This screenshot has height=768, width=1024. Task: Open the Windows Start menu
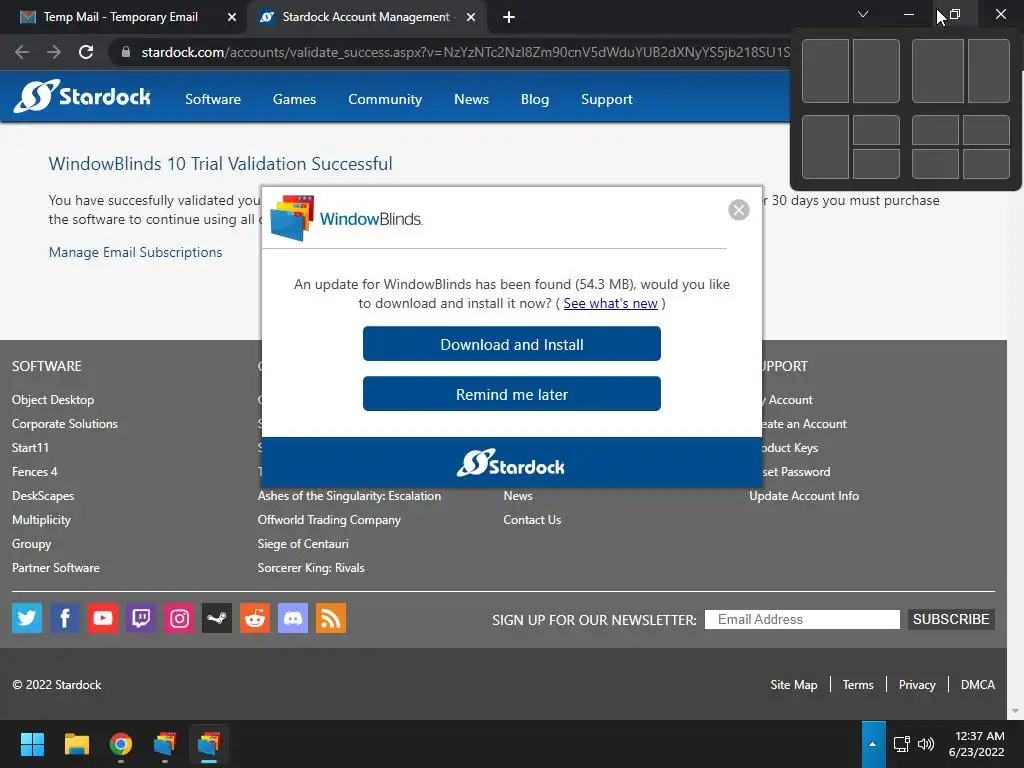click(x=32, y=744)
